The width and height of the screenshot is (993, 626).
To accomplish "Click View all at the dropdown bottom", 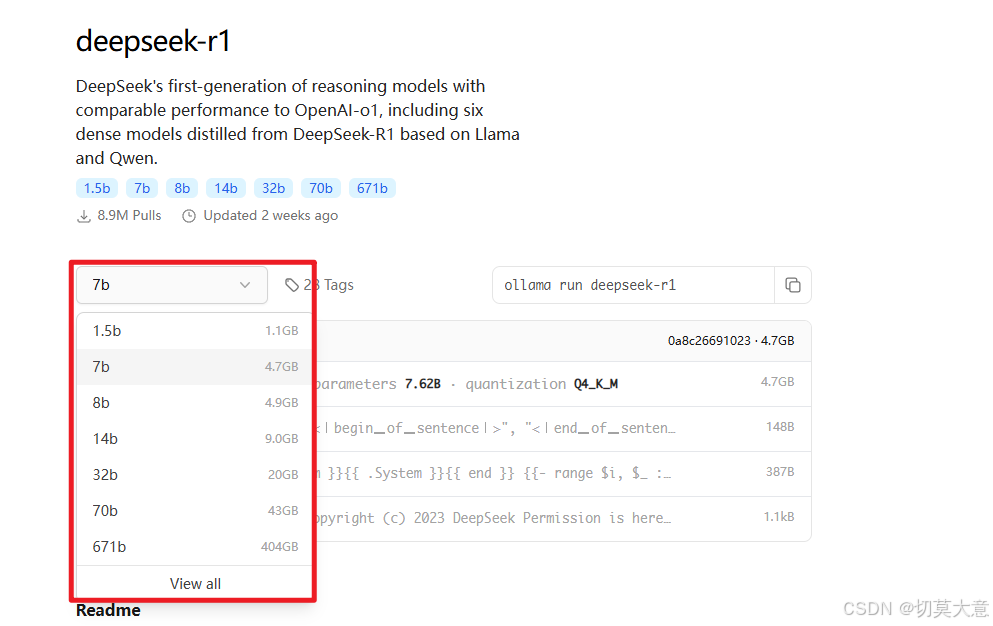I will click(x=194, y=583).
